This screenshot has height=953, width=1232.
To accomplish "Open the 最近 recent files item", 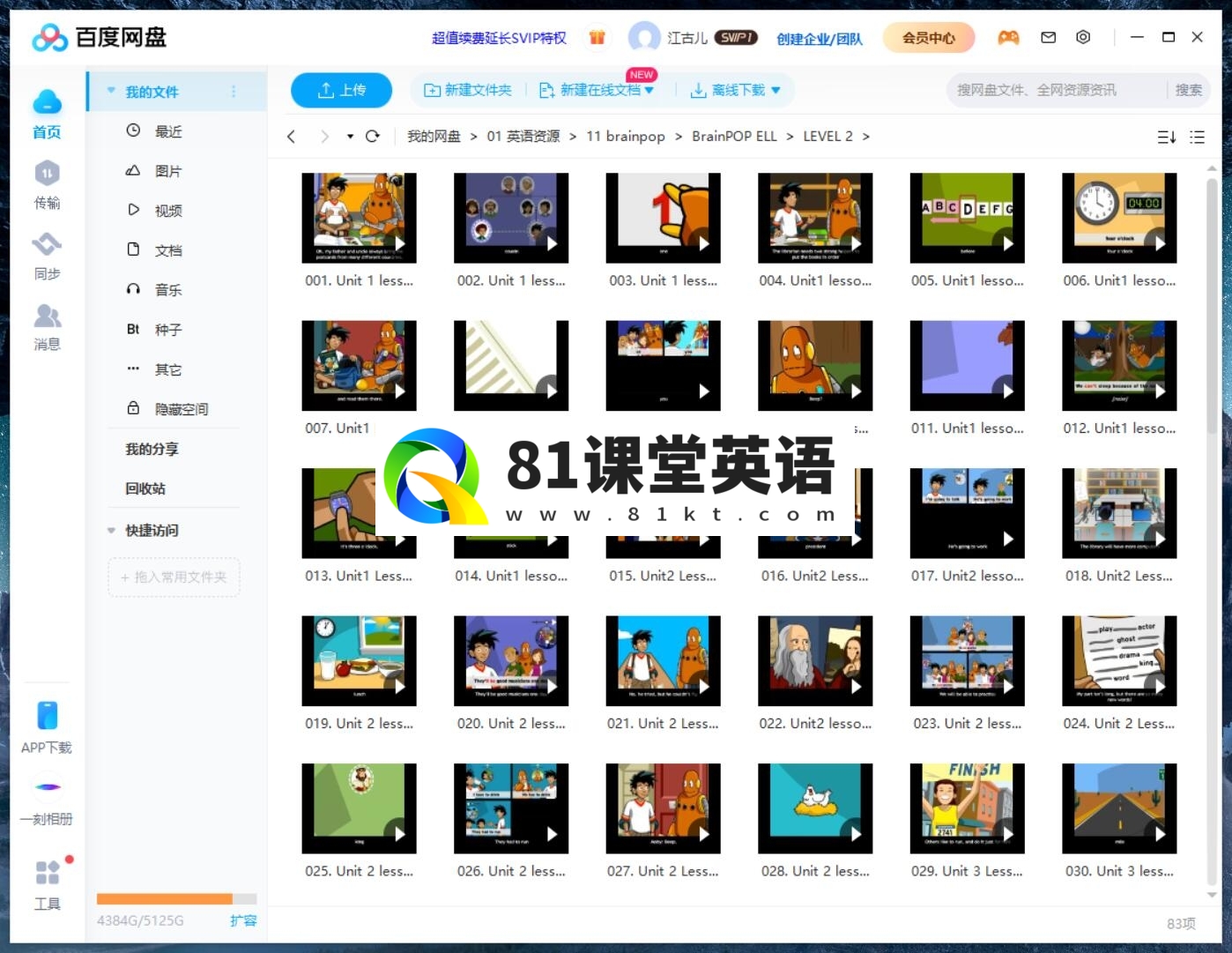I will click(167, 131).
